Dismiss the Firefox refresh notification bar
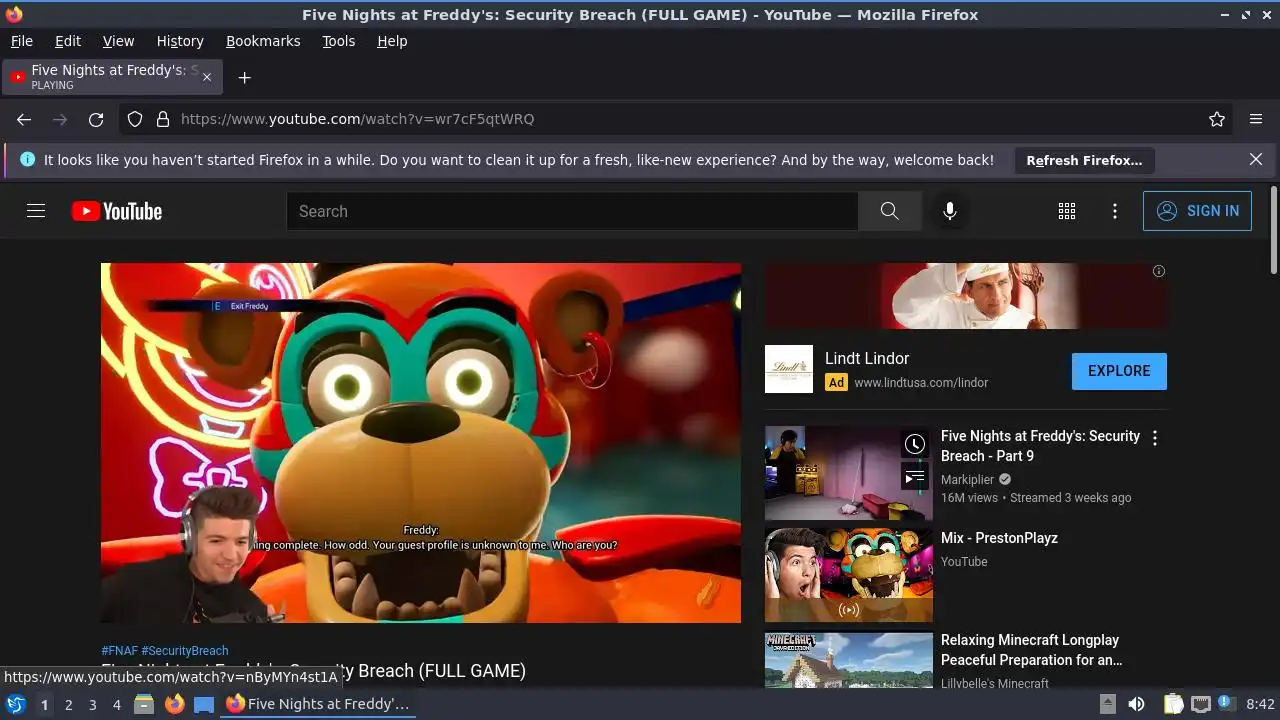Screen dimensions: 1280x720 tap(1256, 160)
